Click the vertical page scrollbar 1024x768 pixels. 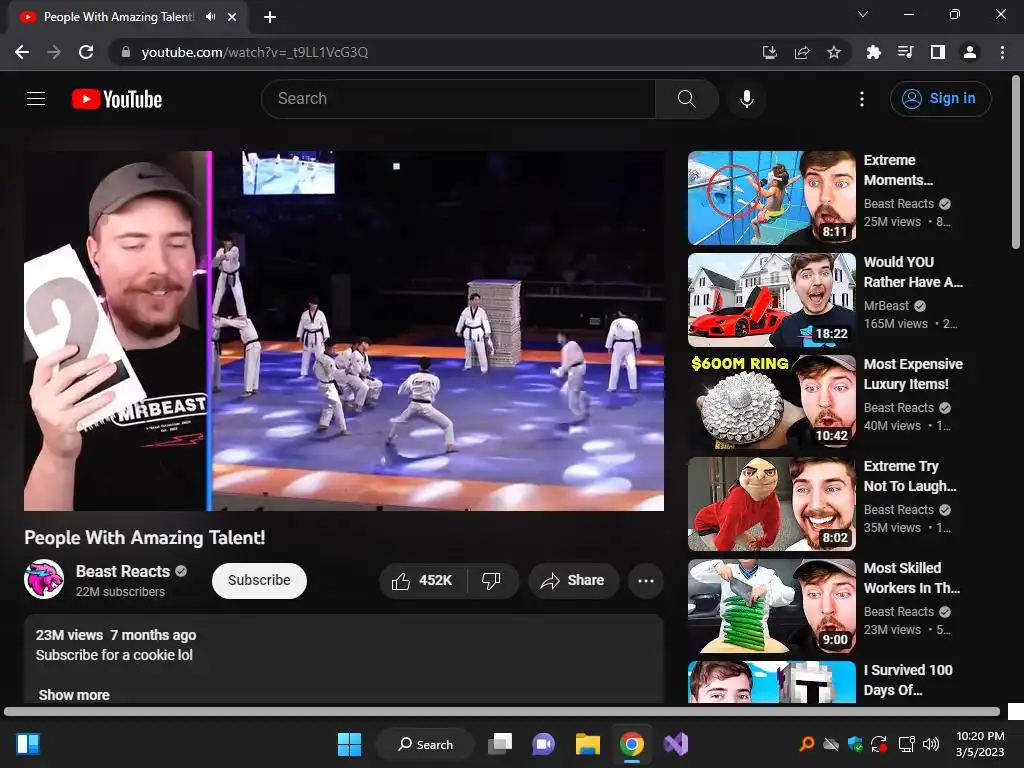tap(1016, 162)
